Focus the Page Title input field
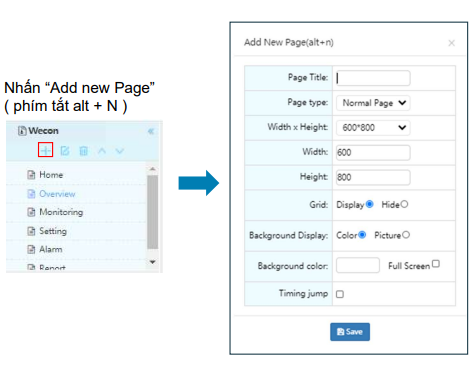This screenshot has height=374, width=475. point(373,78)
